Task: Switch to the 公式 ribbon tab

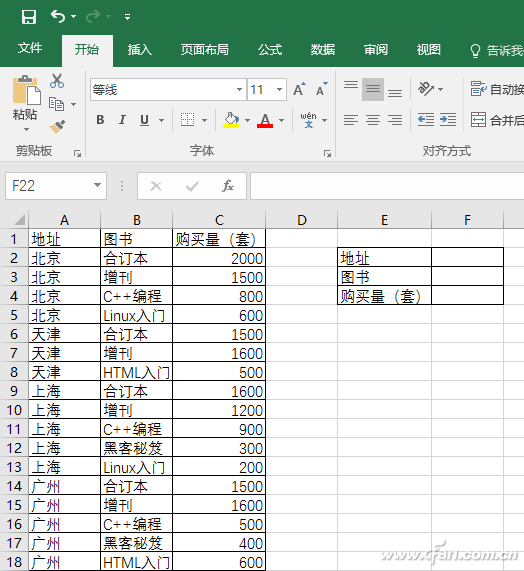Action: tap(270, 50)
